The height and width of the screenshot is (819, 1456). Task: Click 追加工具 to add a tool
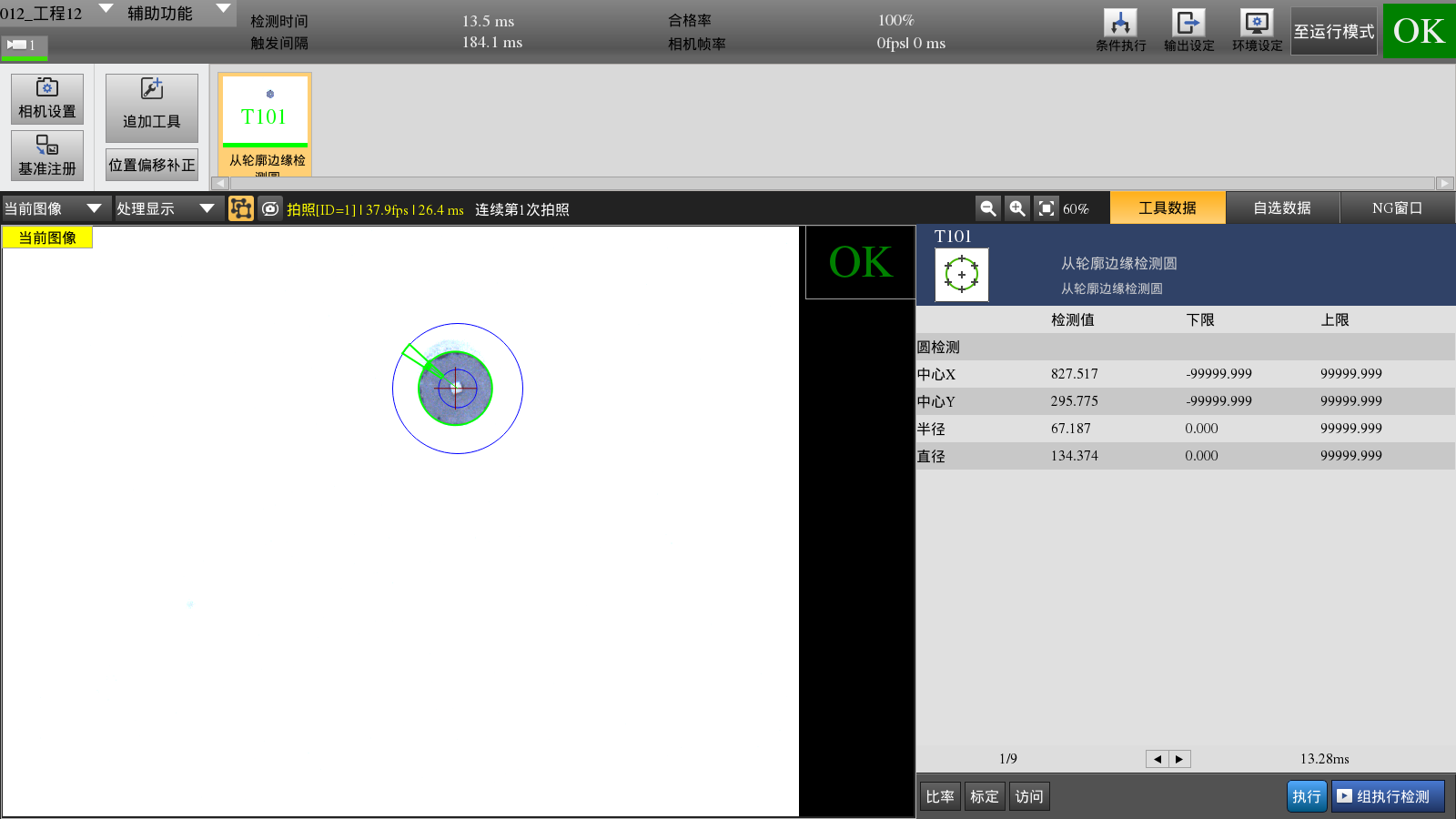tap(151, 107)
